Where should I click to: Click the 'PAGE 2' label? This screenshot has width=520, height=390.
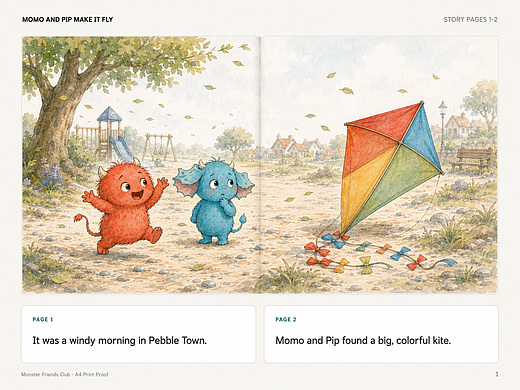[x=286, y=319]
